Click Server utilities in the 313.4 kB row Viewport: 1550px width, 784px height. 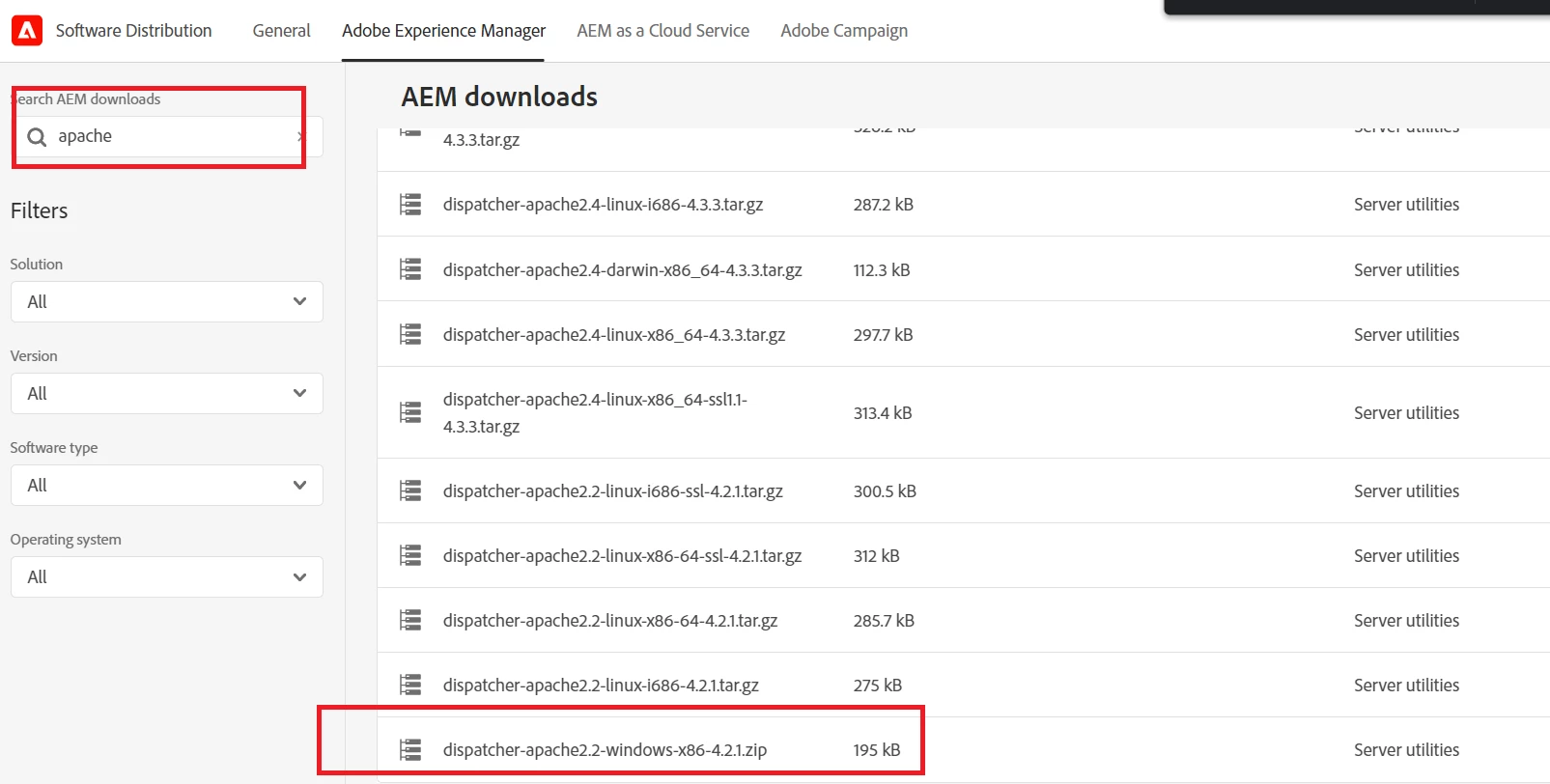(x=1406, y=412)
